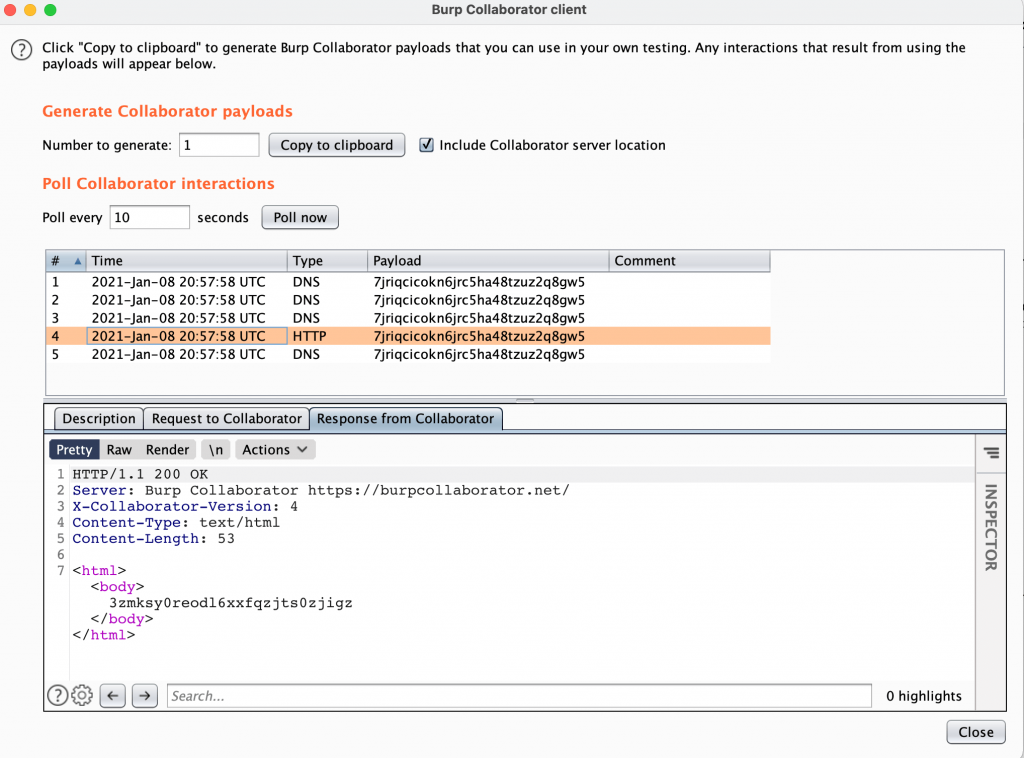Screen dimensions: 1024x758
Task: Open the editor settings gear icon
Action: point(82,695)
